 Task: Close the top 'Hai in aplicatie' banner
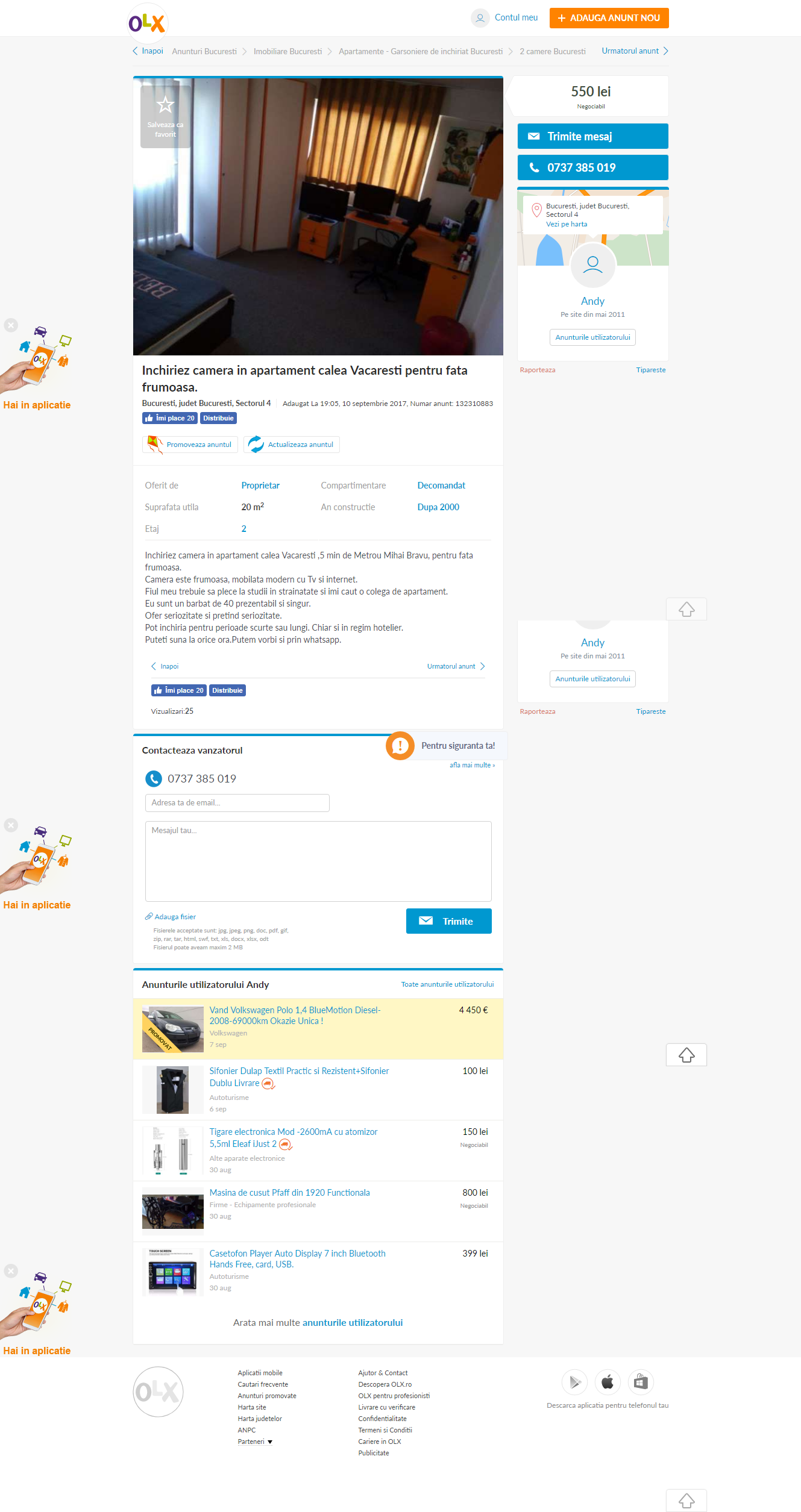pos(11,325)
